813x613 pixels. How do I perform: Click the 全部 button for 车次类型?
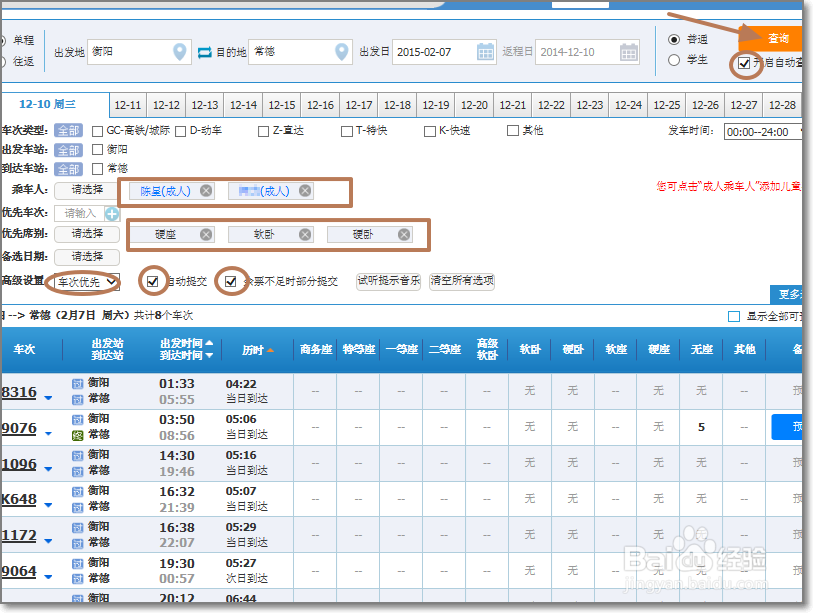[68, 131]
